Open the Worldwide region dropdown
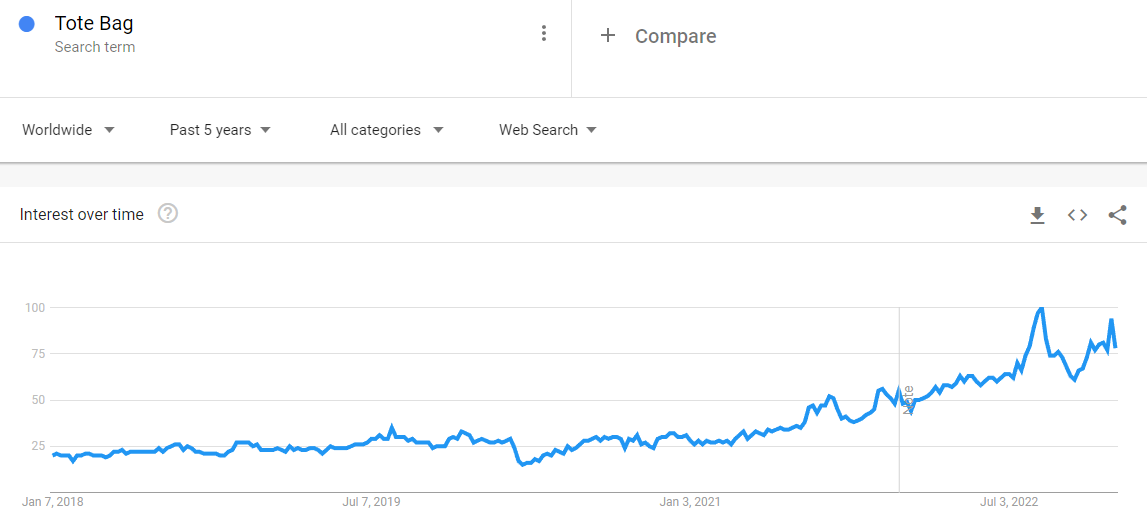Viewport: 1147px width, 523px height. [x=68, y=130]
